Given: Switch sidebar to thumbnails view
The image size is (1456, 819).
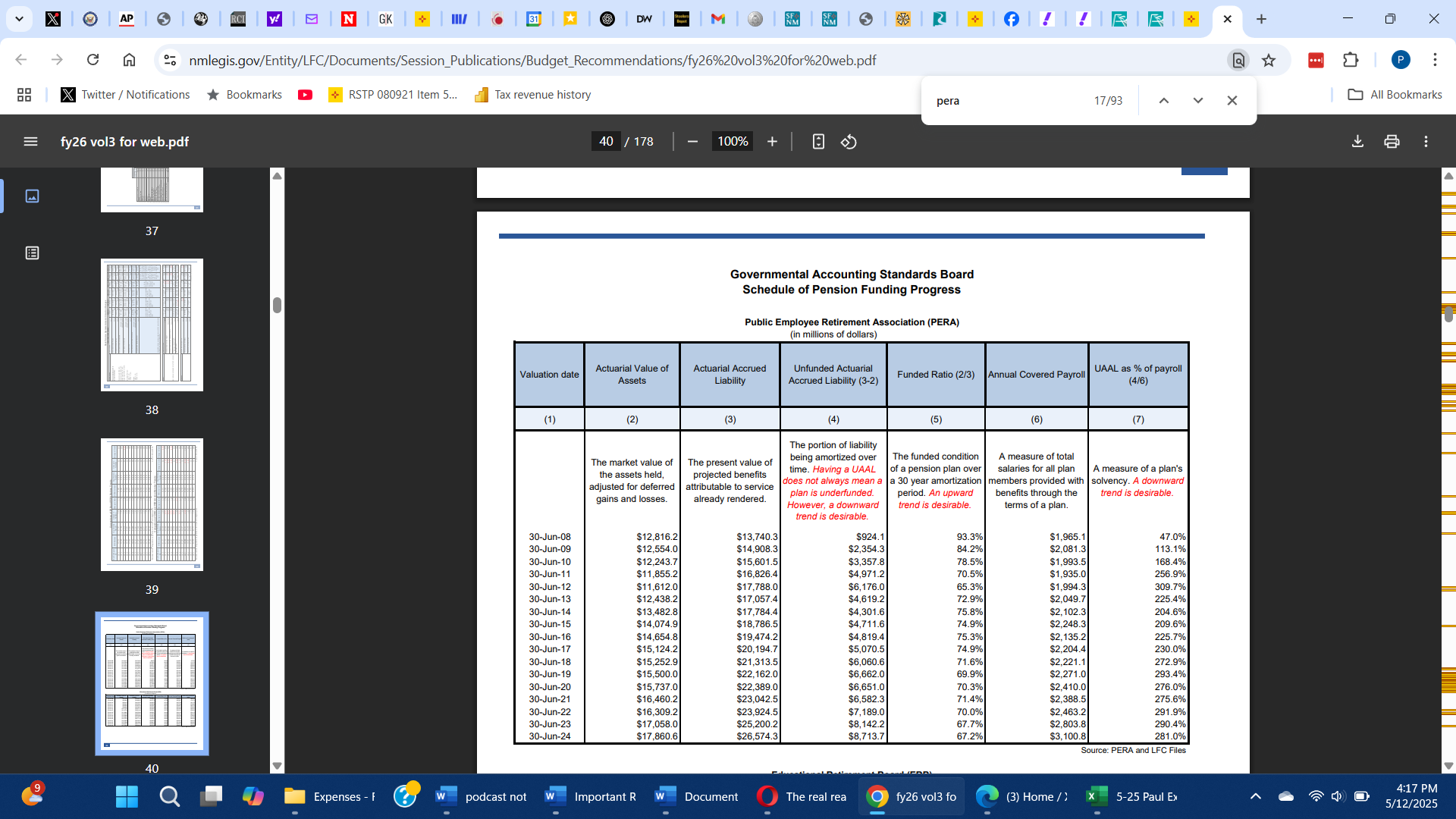Looking at the screenshot, I should [x=32, y=196].
